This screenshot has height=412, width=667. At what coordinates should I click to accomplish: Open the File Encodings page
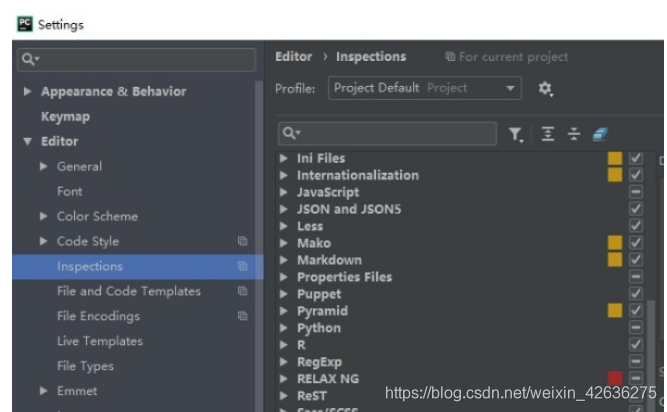coord(98,316)
